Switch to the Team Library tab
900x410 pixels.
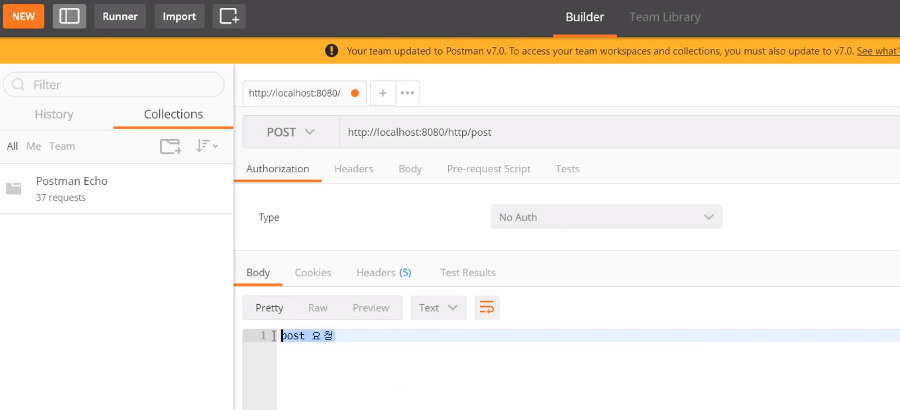coord(665,17)
